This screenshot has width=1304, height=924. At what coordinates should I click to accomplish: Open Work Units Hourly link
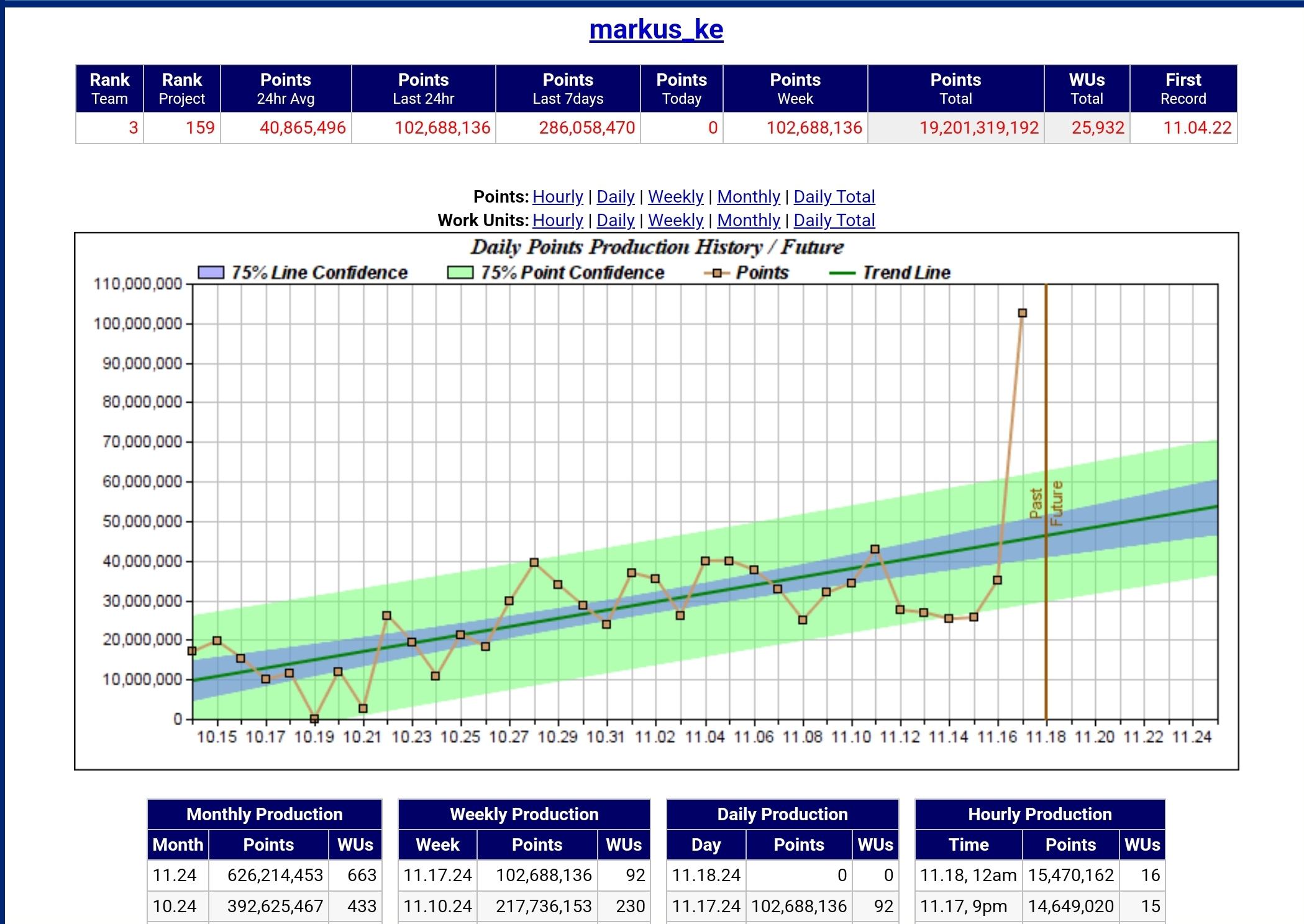pos(557,220)
